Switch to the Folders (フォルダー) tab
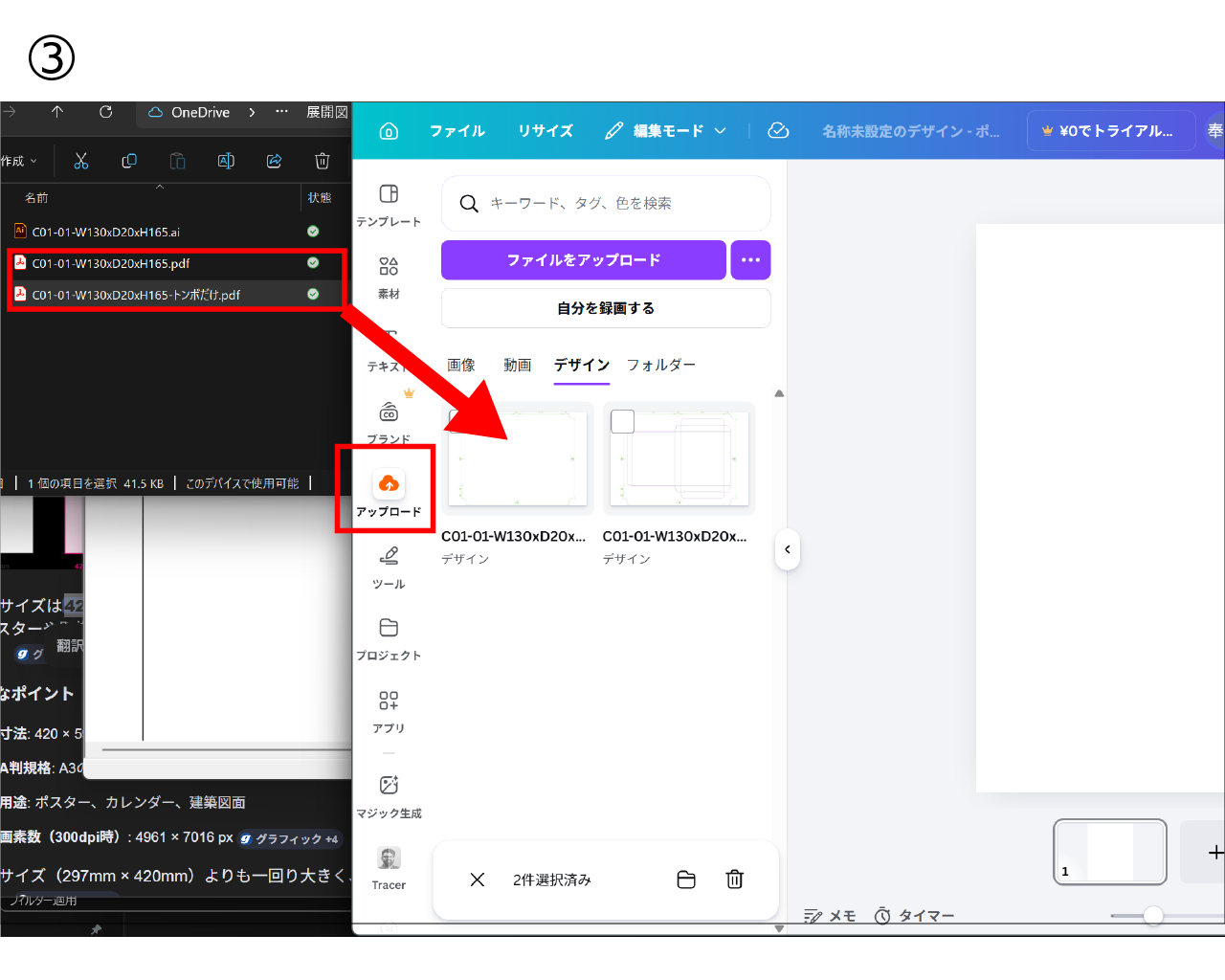1225x980 pixels. click(660, 365)
